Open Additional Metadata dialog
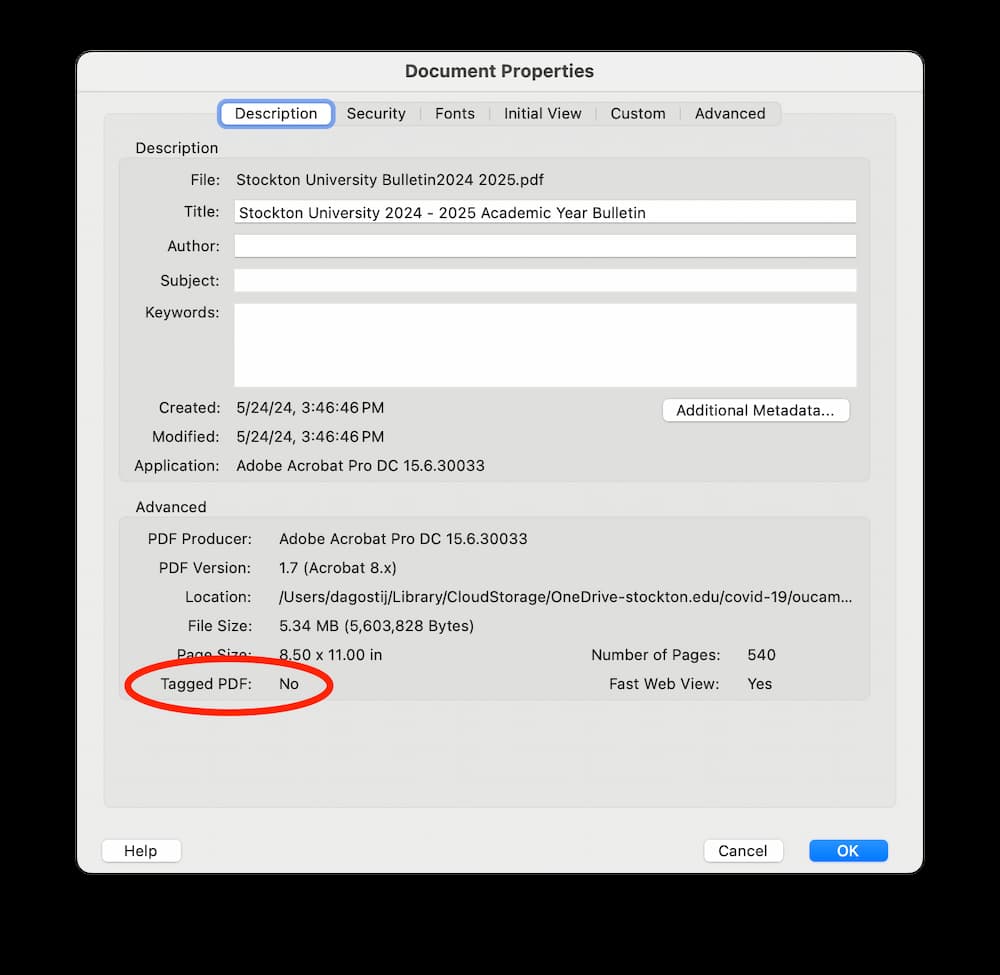The width and height of the screenshot is (1000, 975). point(756,410)
